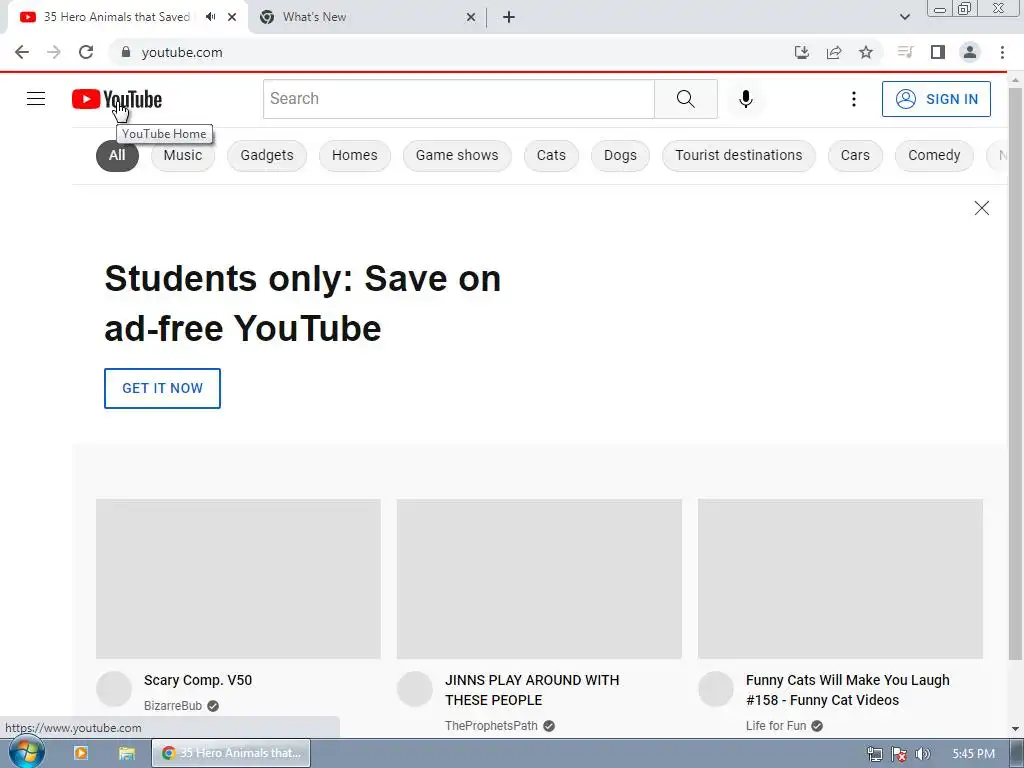Viewport: 1024px width, 768px height.
Task: Select the Cats filter chip
Action: (x=551, y=155)
